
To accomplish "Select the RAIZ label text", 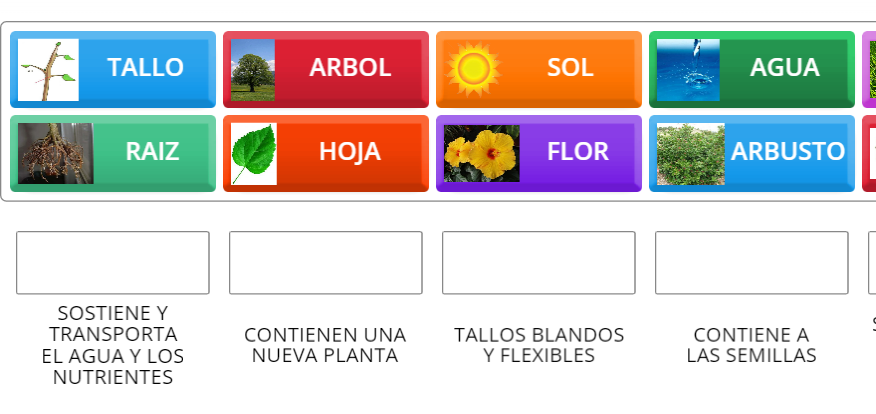I will pos(153,152).
